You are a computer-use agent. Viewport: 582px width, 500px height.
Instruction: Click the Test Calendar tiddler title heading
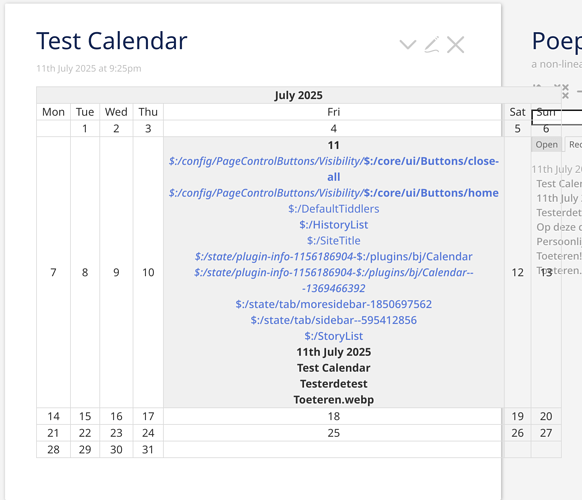click(x=112, y=41)
